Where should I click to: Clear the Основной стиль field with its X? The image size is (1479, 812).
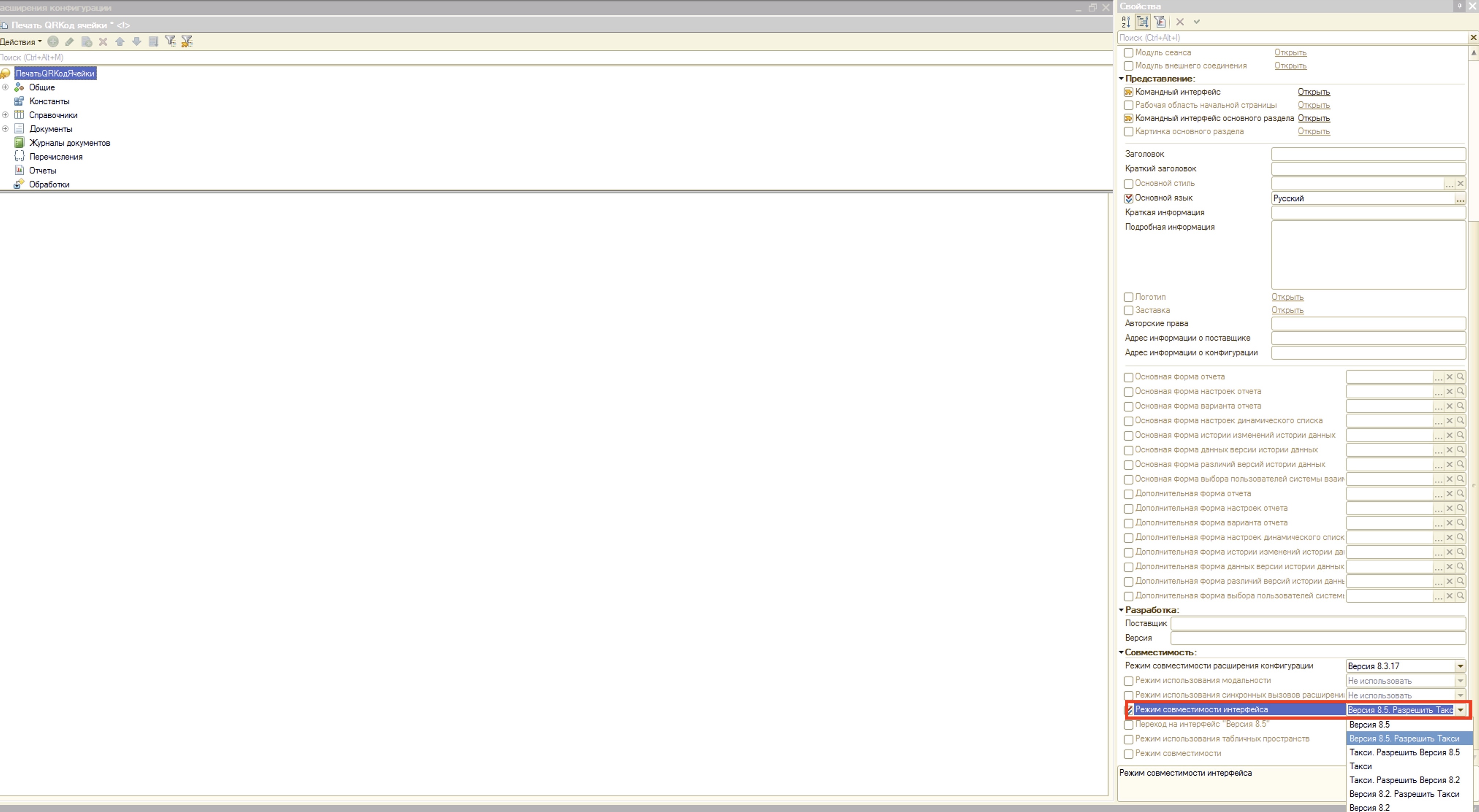[1460, 184]
